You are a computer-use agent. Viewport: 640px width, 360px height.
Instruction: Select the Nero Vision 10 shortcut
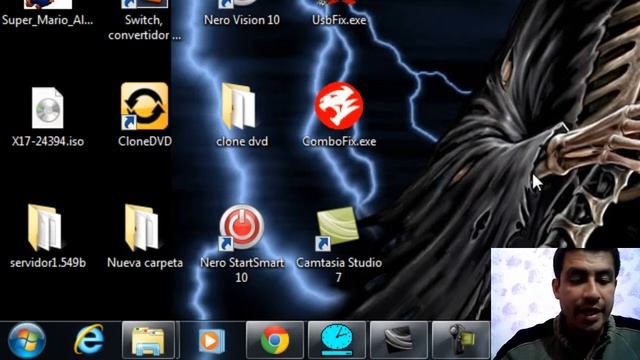pos(242,12)
